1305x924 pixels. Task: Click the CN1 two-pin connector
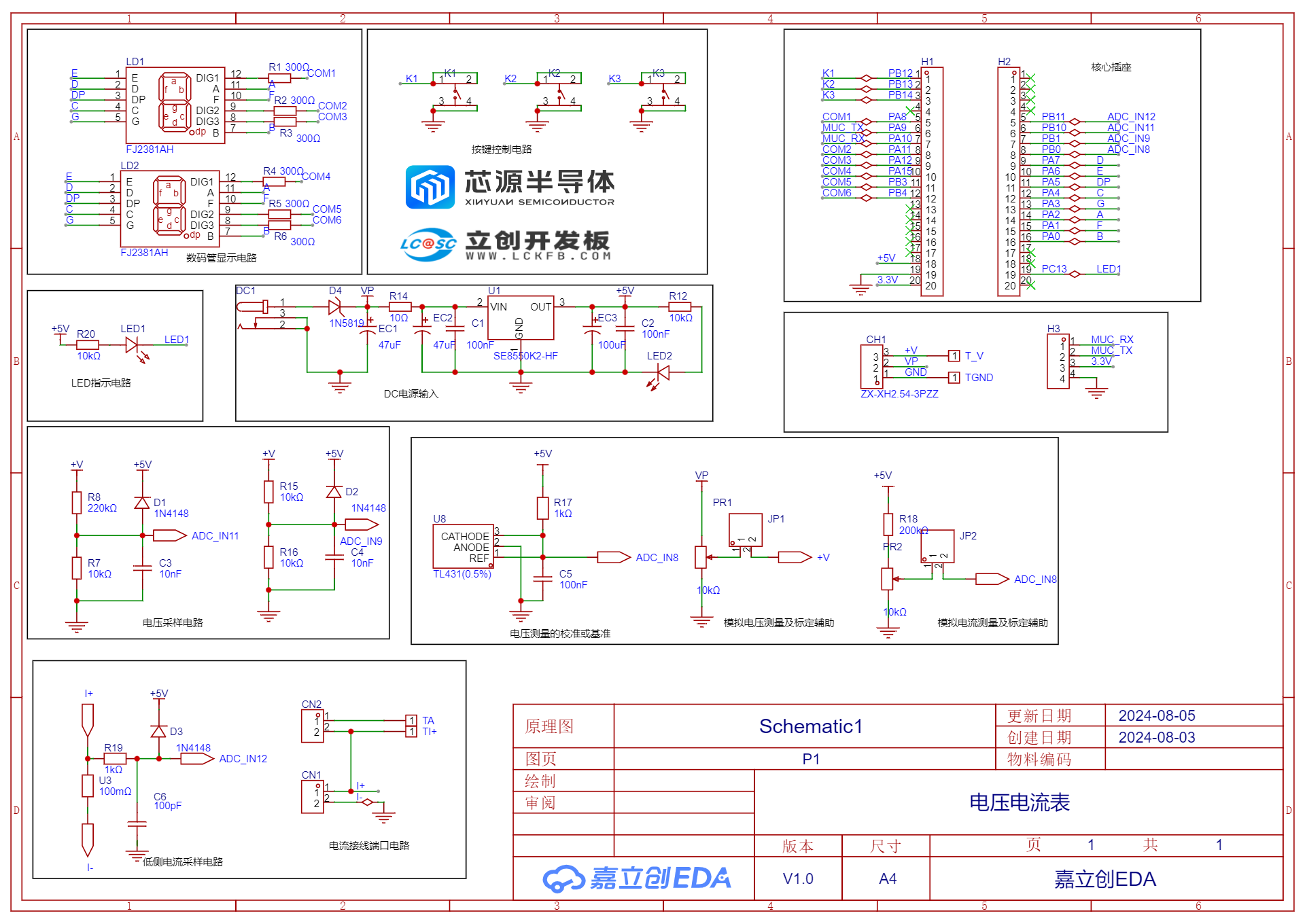(x=313, y=797)
